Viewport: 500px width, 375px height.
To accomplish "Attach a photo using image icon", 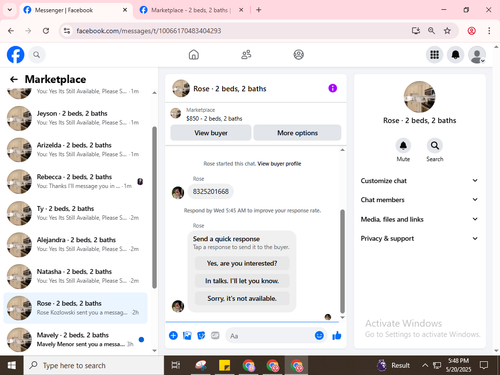I will point(187,335).
